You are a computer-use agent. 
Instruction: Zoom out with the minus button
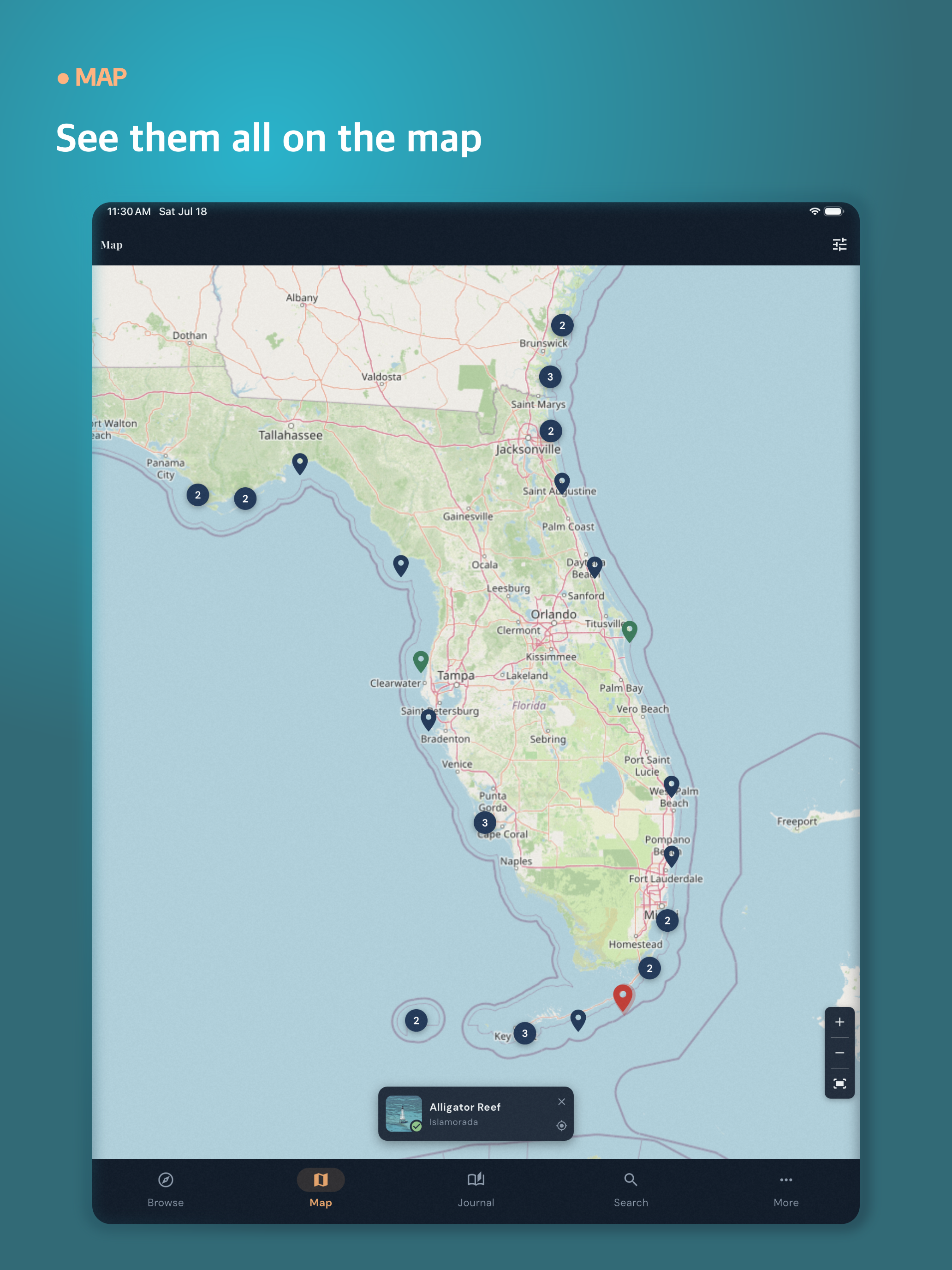[839, 1052]
